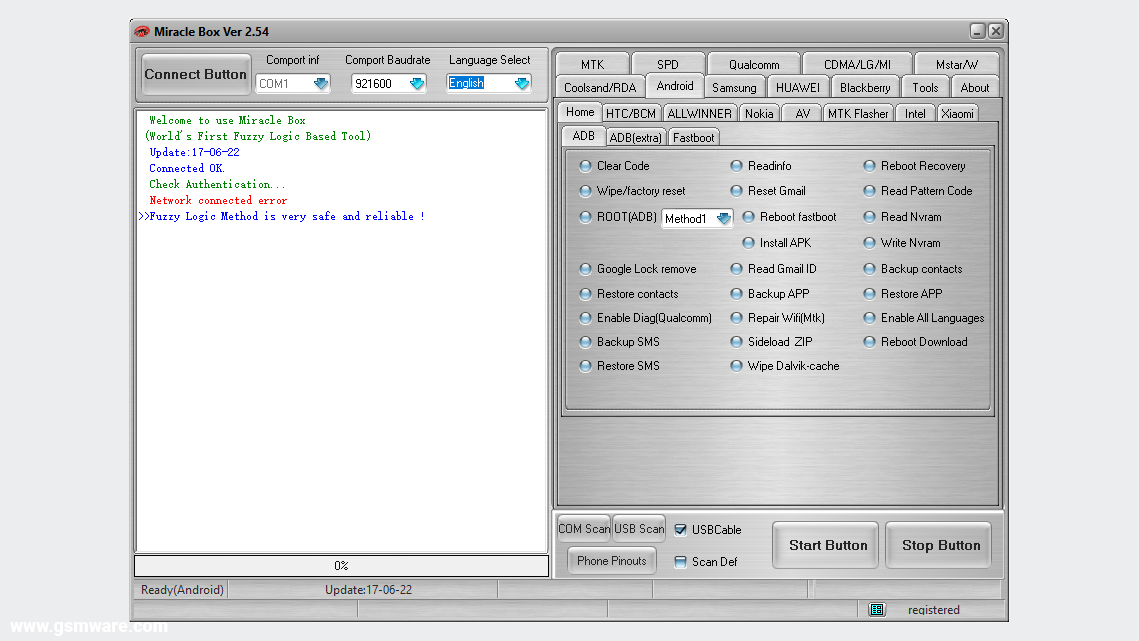Viewport: 1139px width, 641px height.
Task: Select the Clear Code radio option
Action: click(585, 166)
